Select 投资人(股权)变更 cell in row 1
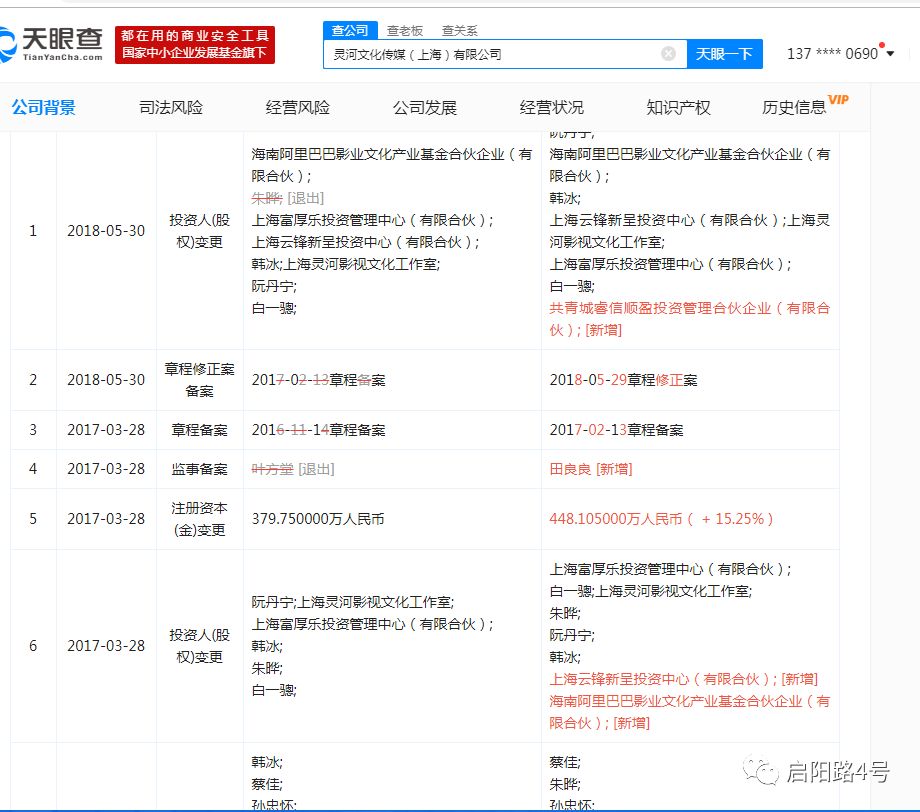Viewport: 920px width, 812px height. coord(199,231)
